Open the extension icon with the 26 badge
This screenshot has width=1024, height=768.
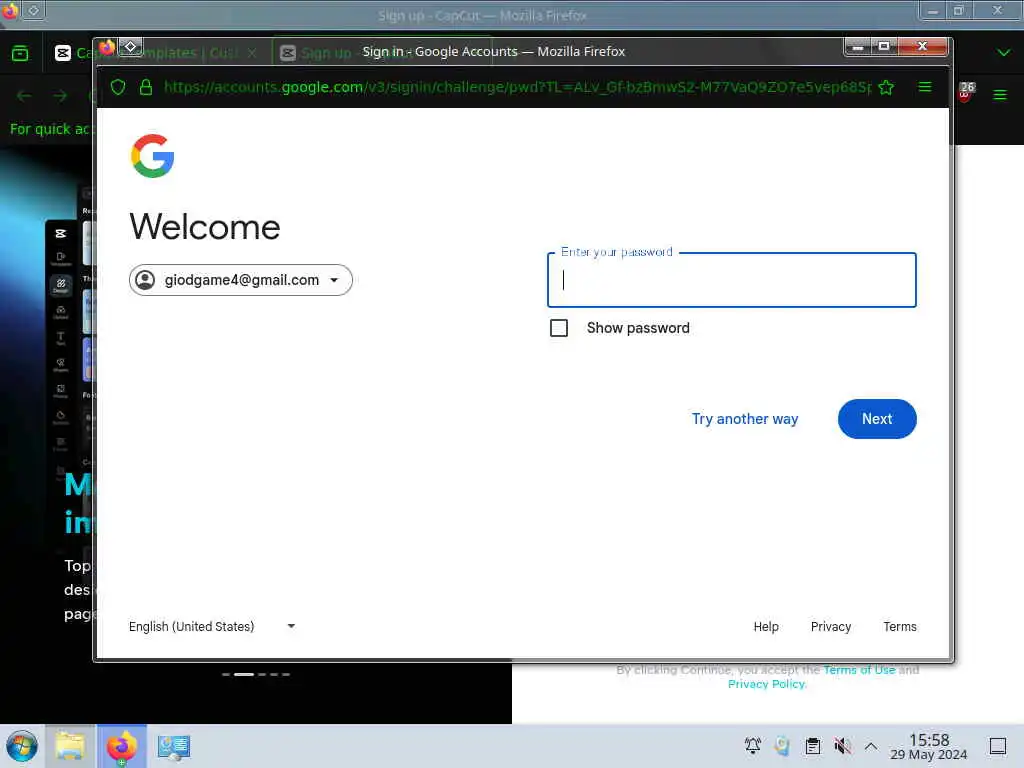tap(966, 92)
